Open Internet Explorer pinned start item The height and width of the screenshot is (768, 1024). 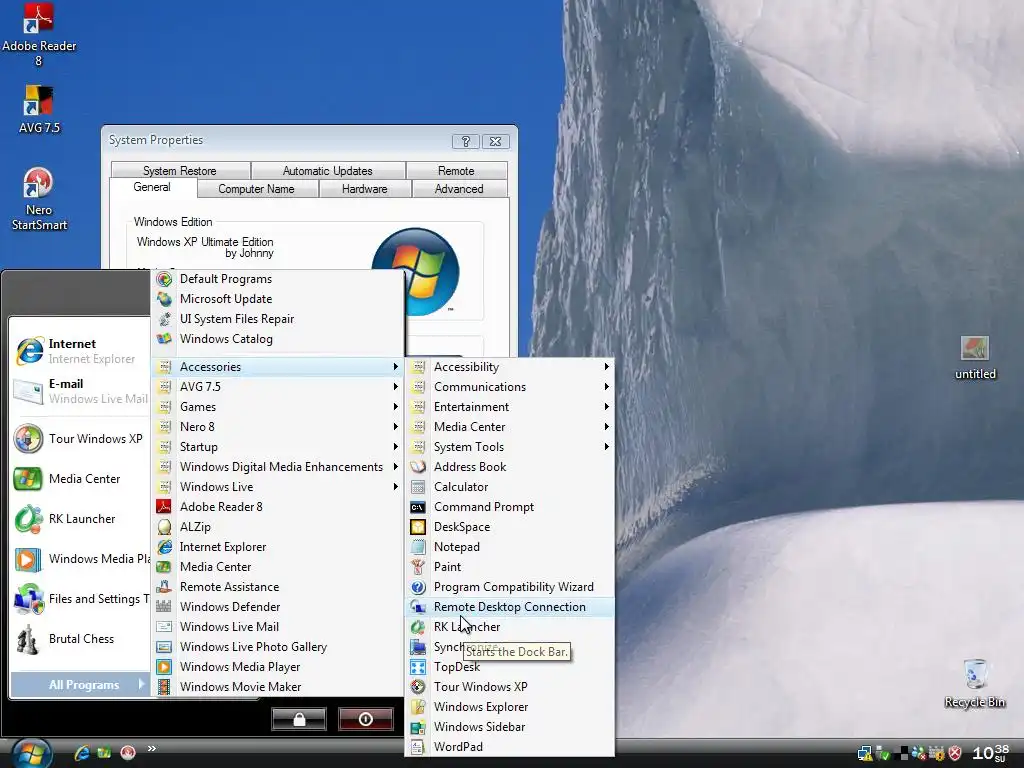pyautogui.click(x=80, y=351)
